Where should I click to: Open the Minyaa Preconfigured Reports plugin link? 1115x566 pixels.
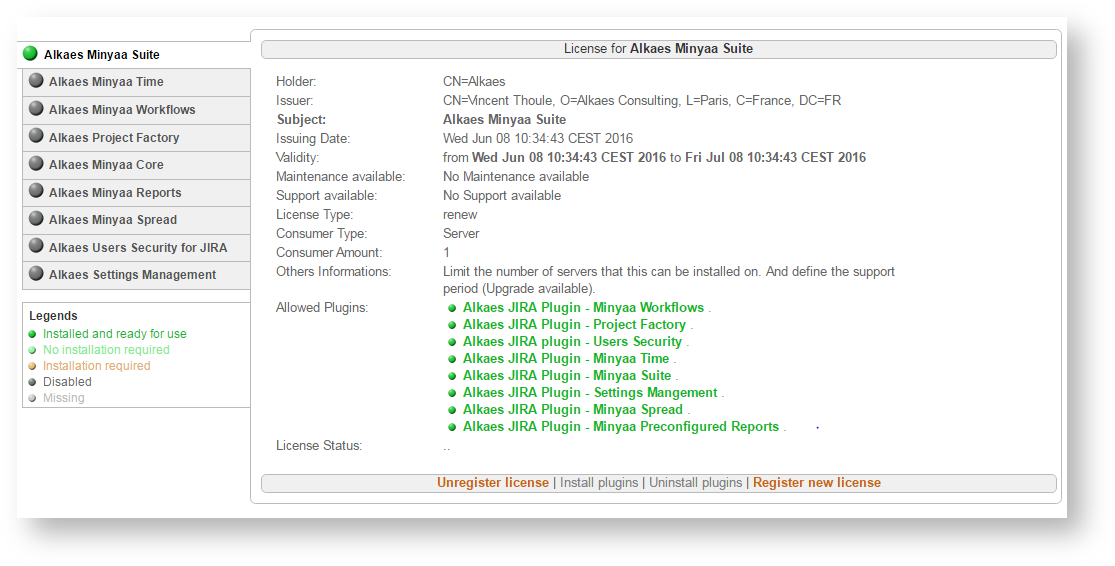(x=620, y=427)
